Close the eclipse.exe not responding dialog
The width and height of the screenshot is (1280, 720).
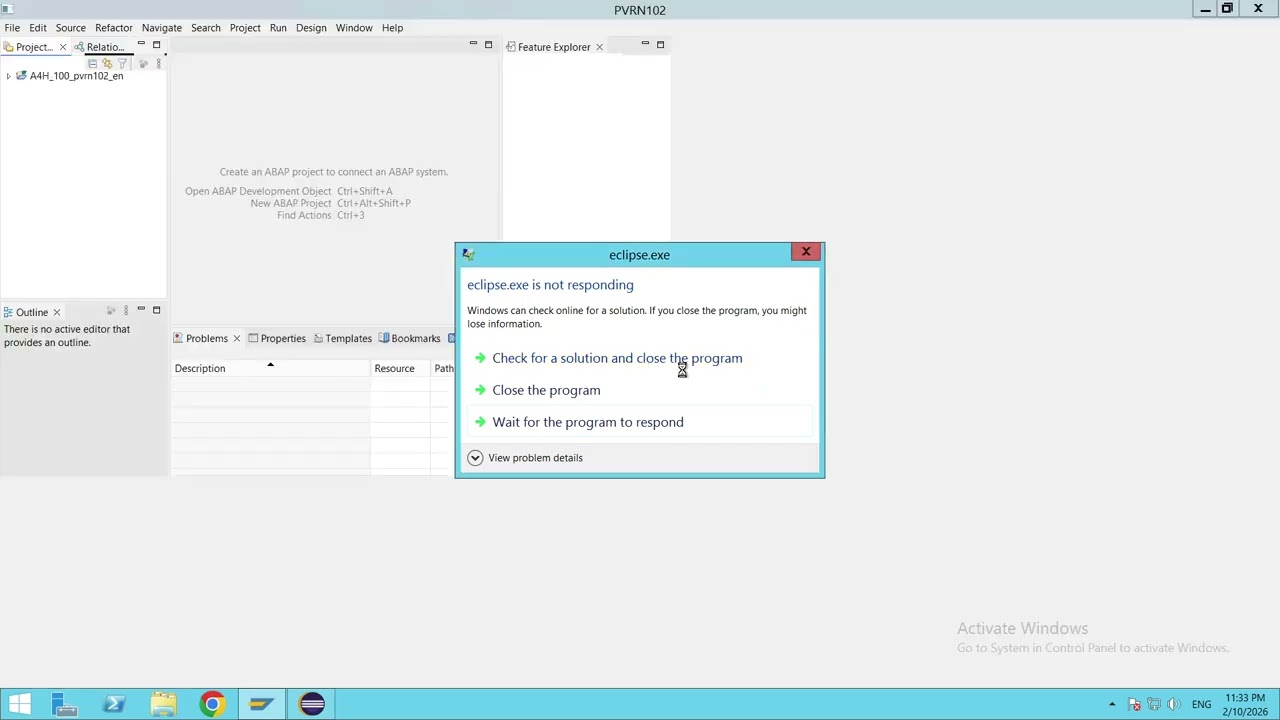[x=806, y=252]
